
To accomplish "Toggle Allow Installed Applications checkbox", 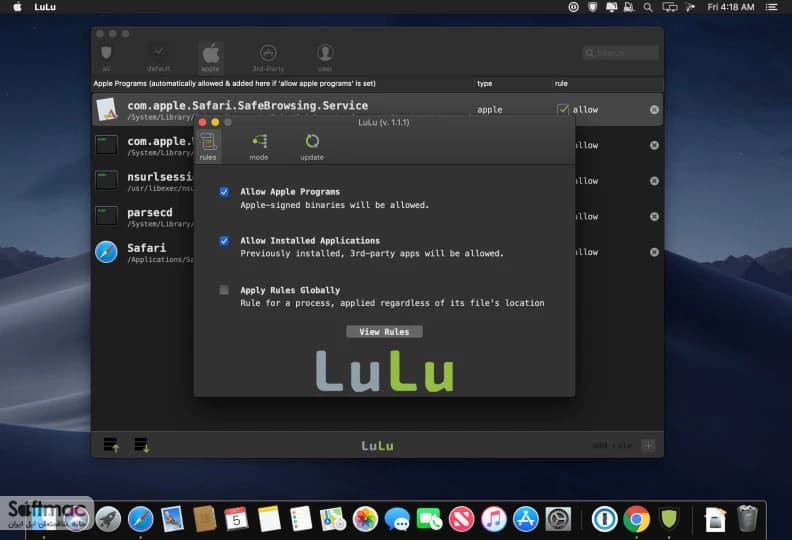I will click(x=224, y=241).
